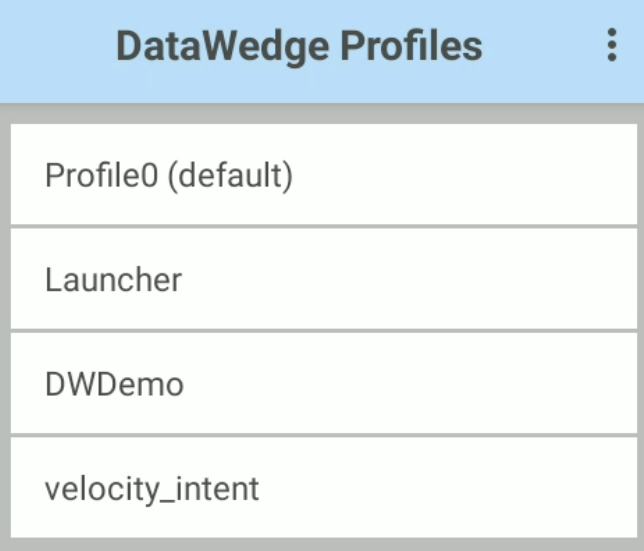Screen dimensions: 644x551
Task: Tap the vertical ellipsis in header
Action: pyautogui.click(x=612, y=46)
